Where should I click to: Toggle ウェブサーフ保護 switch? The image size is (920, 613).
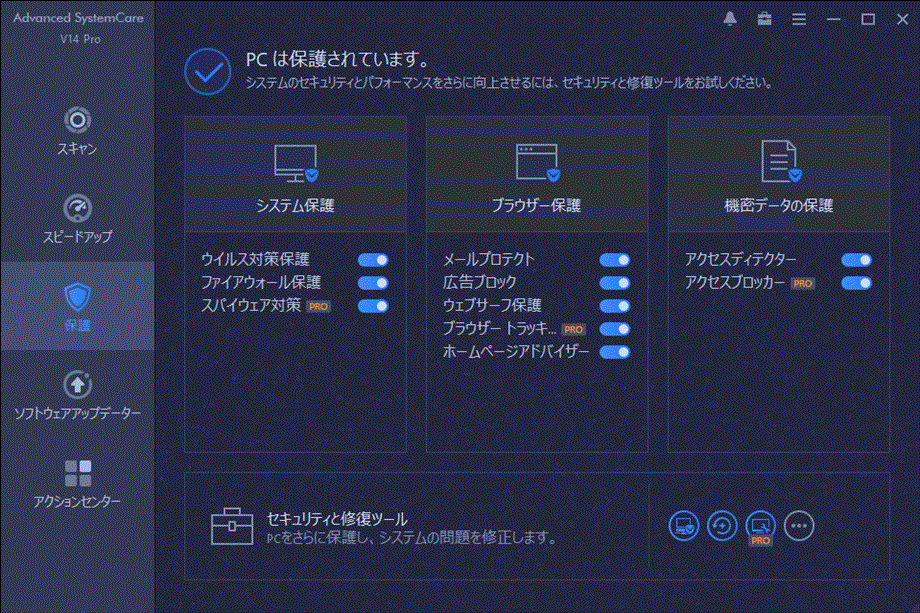point(615,306)
